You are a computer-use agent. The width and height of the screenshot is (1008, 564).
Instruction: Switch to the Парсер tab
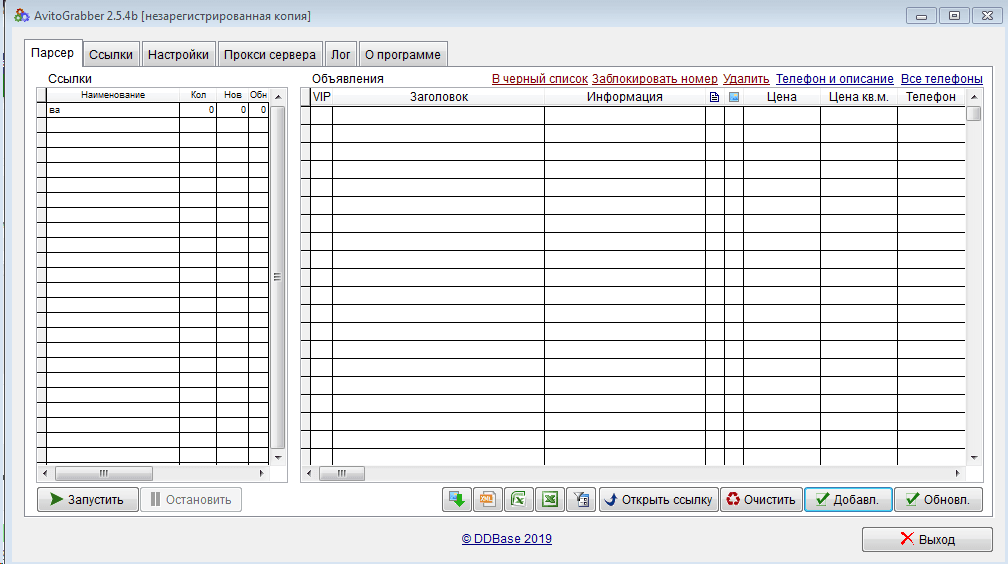(x=53, y=53)
